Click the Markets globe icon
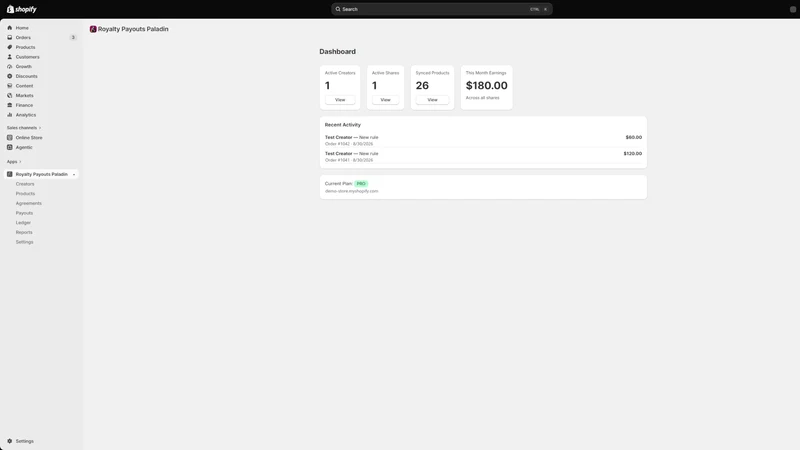 tap(10, 96)
